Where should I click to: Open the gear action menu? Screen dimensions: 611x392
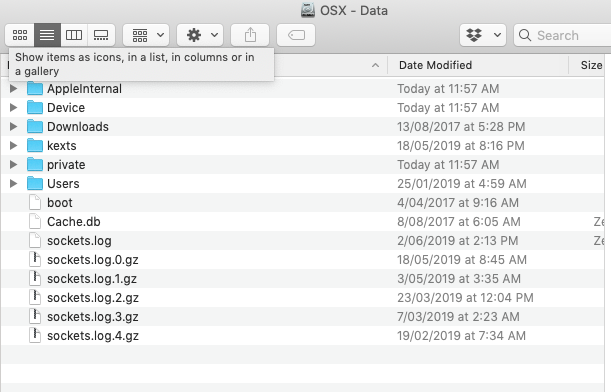[200, 35]
